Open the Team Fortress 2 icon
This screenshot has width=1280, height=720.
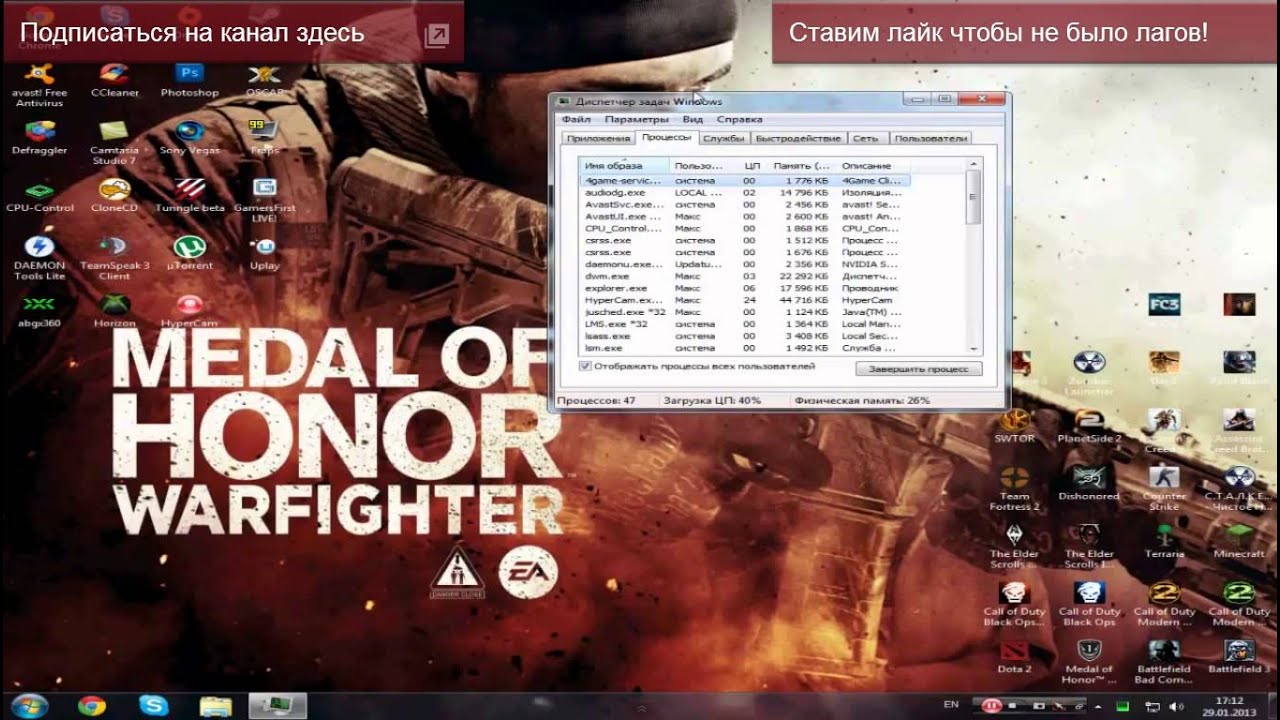click(x=1014, y=488)
